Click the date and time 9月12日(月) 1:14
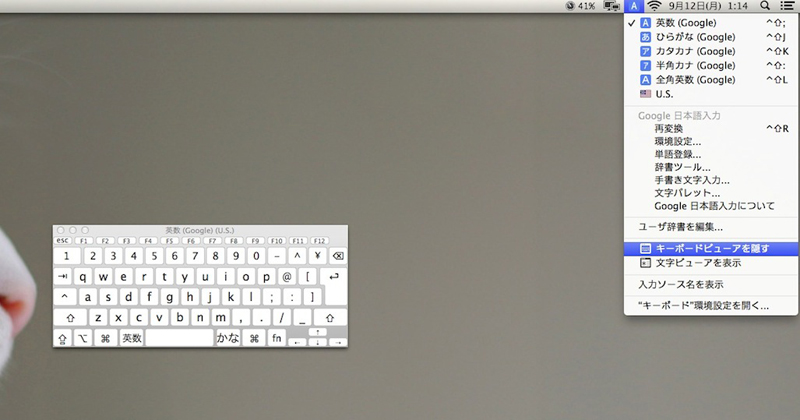Screen dimensions: 800x420 tap(708, 6)
